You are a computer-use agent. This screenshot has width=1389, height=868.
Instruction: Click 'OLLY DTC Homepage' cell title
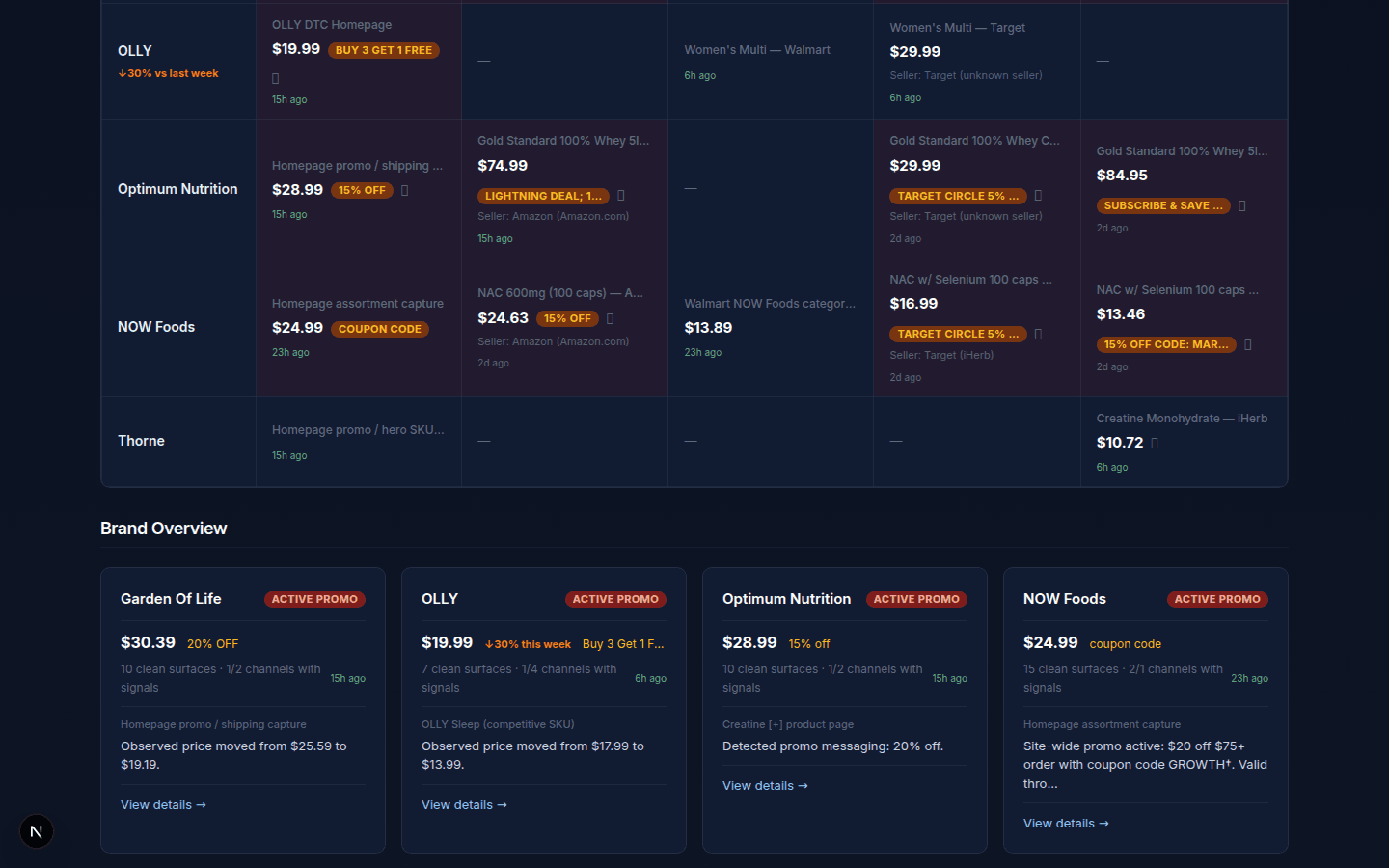(x=332, y=25)
